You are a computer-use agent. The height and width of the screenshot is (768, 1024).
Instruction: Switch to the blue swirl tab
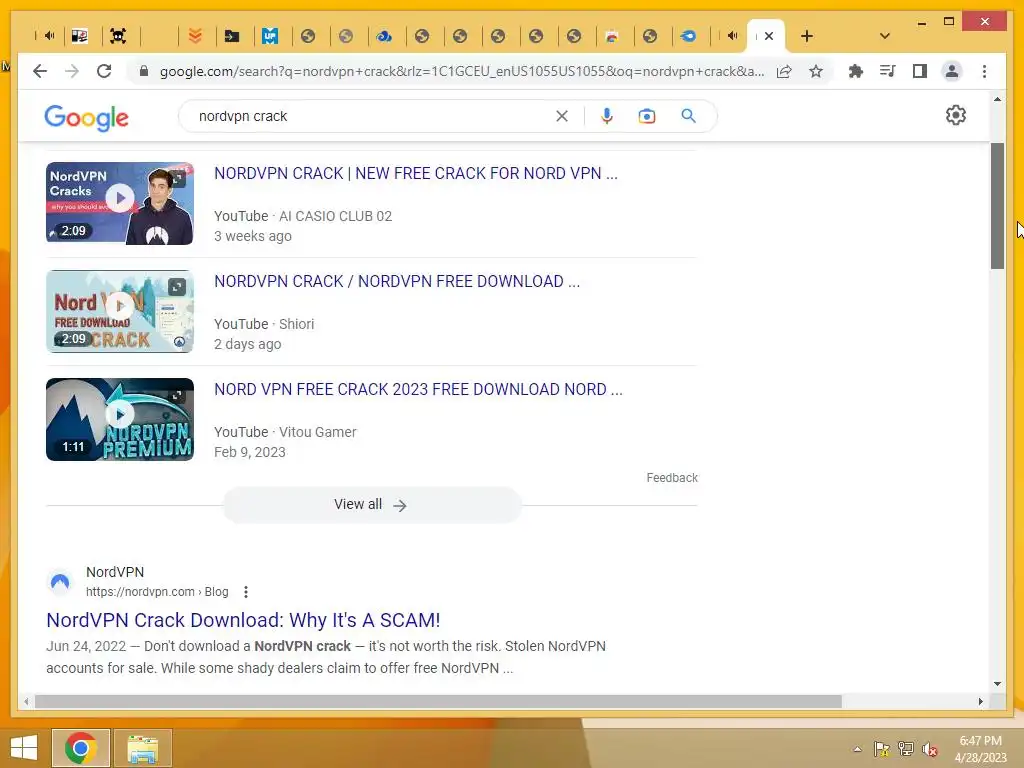688,36
